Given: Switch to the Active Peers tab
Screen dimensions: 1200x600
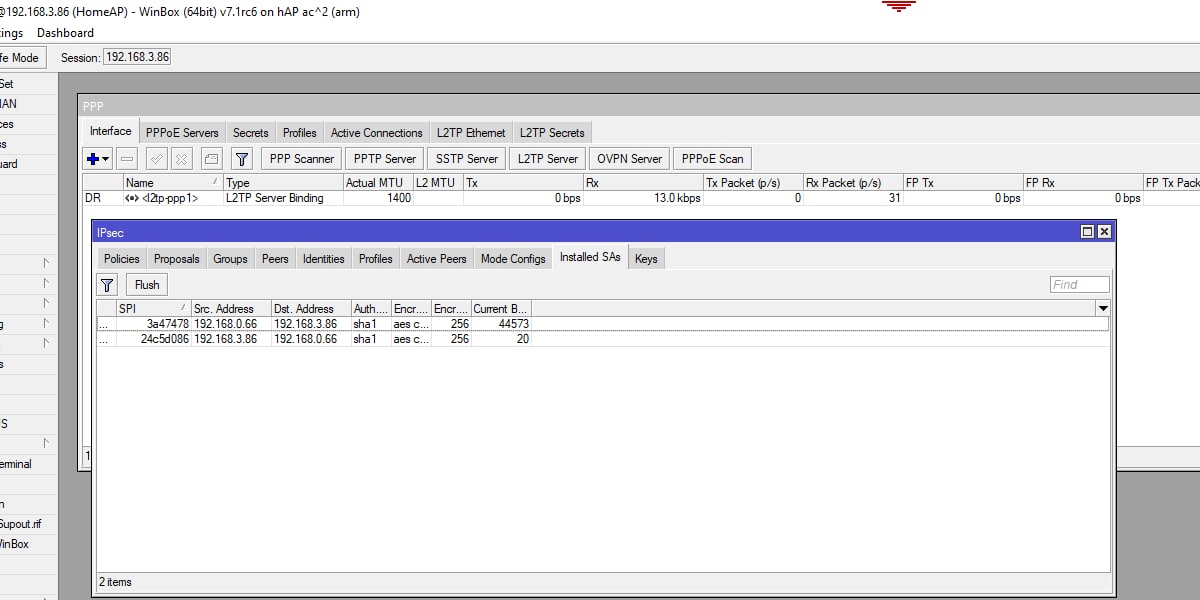Looking at the screenshot, I should 436,258.
